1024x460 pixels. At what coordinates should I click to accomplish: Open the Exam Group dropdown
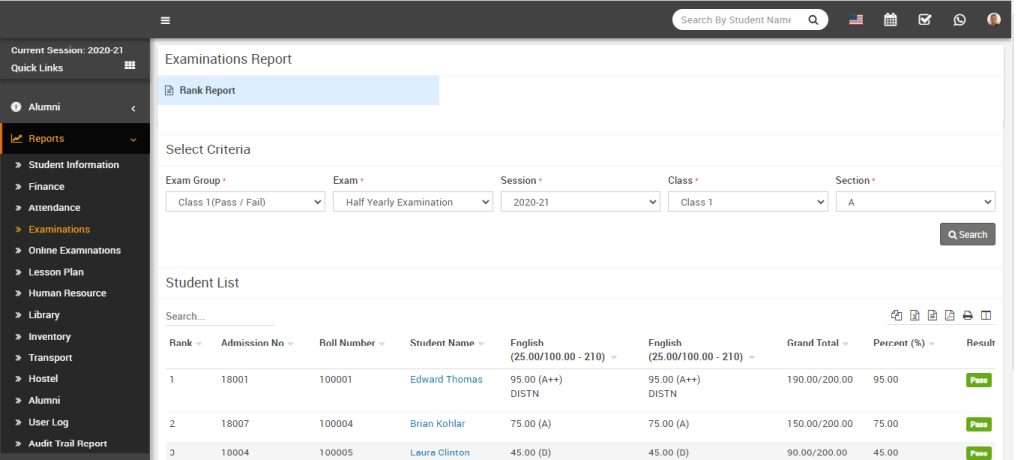pyautogui.click(x=245, y=202)
